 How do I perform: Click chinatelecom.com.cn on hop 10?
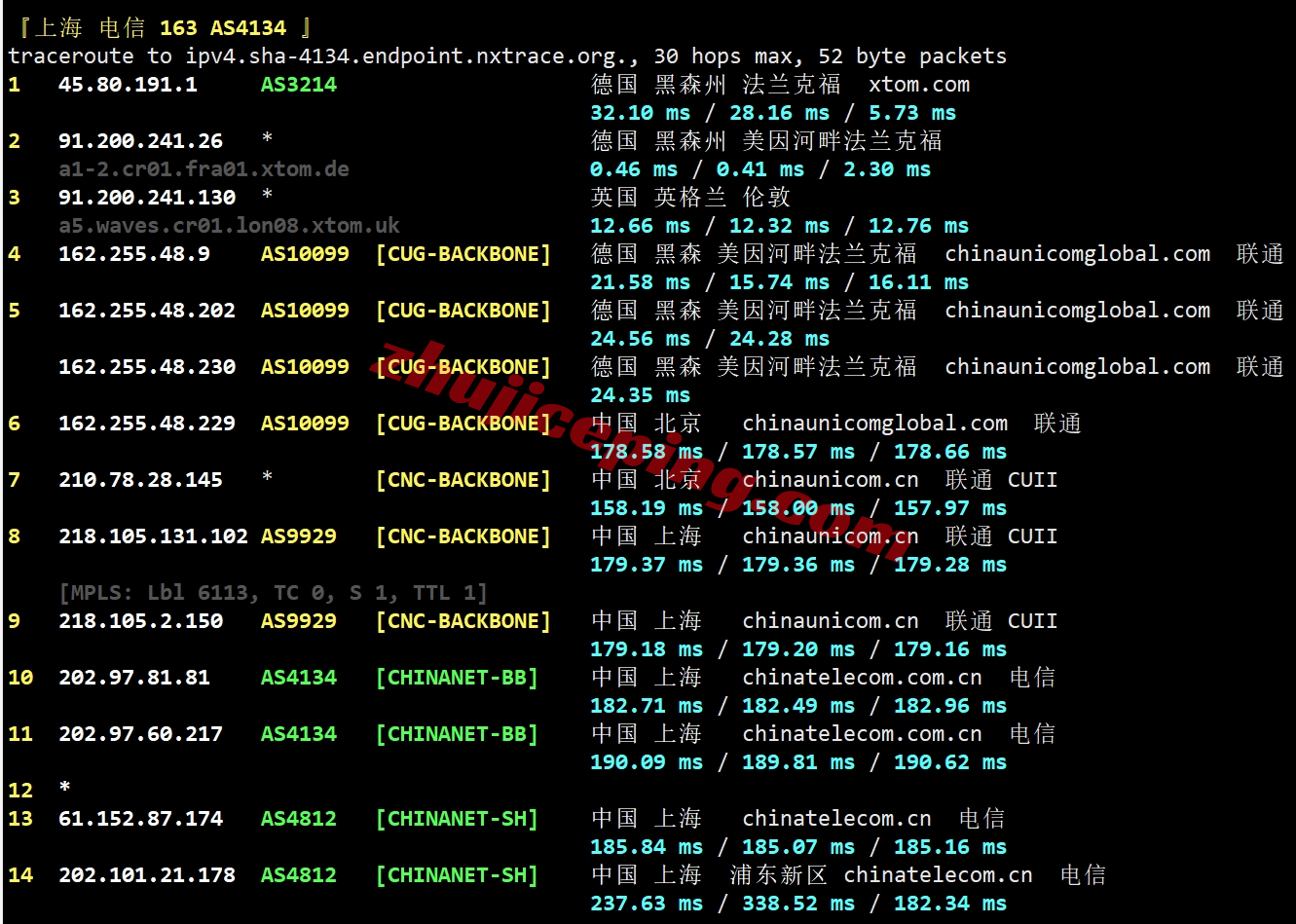[863, 678]
